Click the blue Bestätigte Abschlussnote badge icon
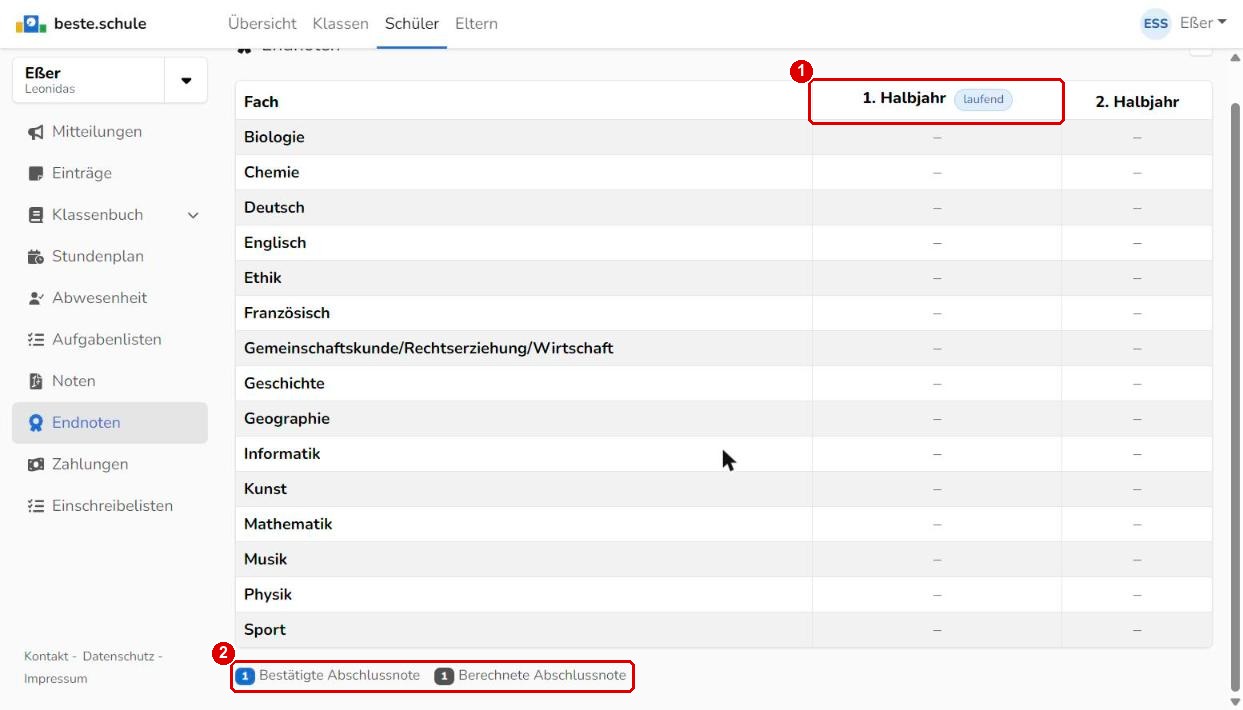Viewport: 1243px width, 710px height. [x=245, y=676]
